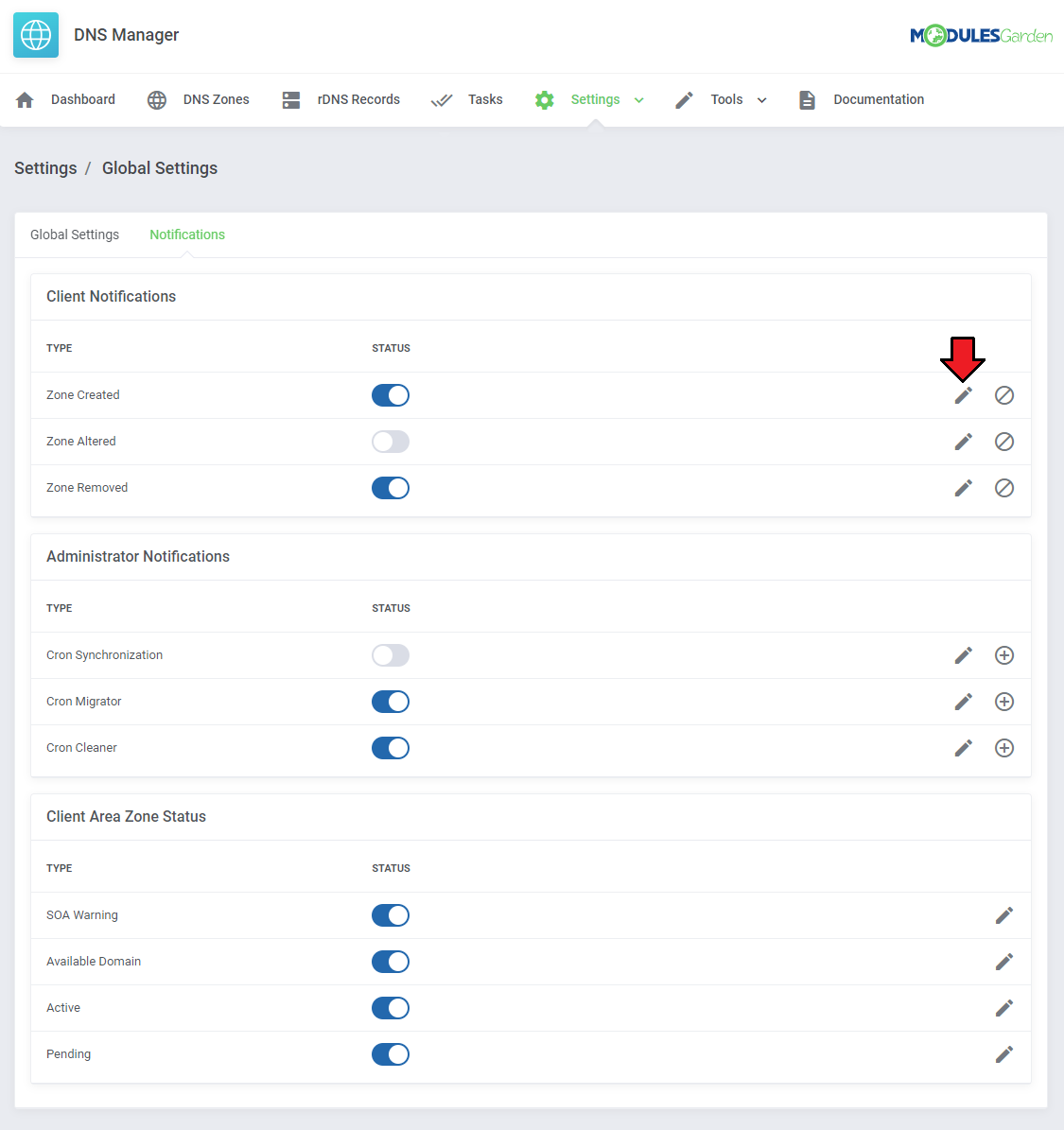Edit the Active zone status message
Image resolution: width=1064 pixels, height=1130 pixels.
point(1004,1007)
